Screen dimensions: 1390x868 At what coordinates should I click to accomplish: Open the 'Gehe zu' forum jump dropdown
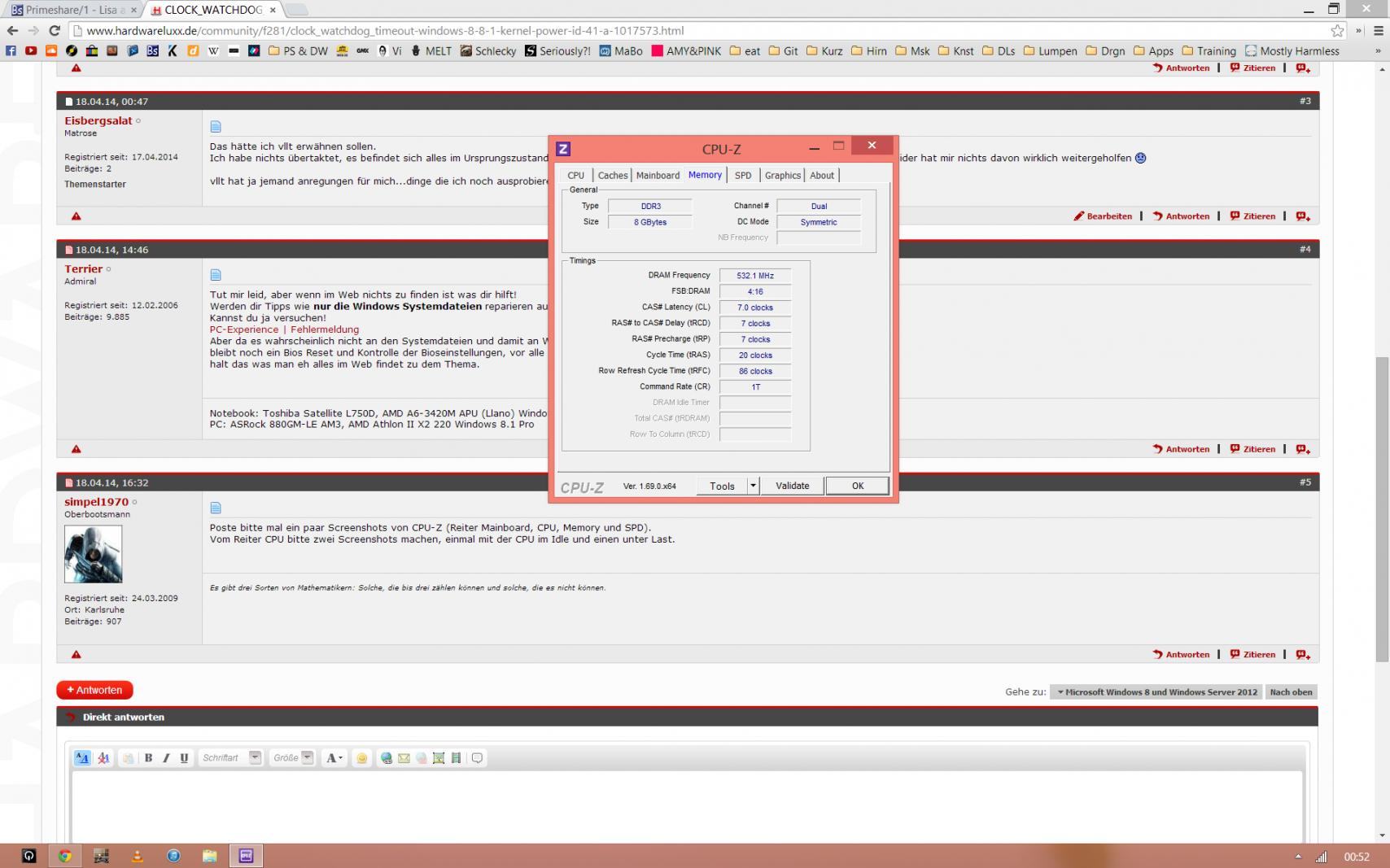1156,692
